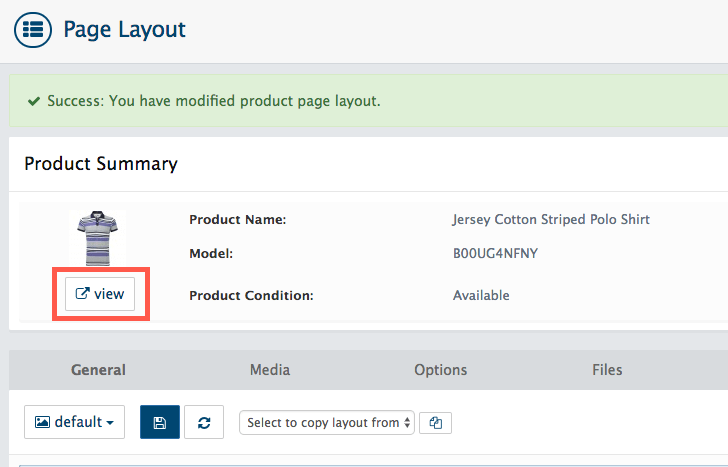The width and height of the screenshot is (728, 467).
Task: Expand 'Select to copy layout from' dropdown
Action: [x=327, y=422]
